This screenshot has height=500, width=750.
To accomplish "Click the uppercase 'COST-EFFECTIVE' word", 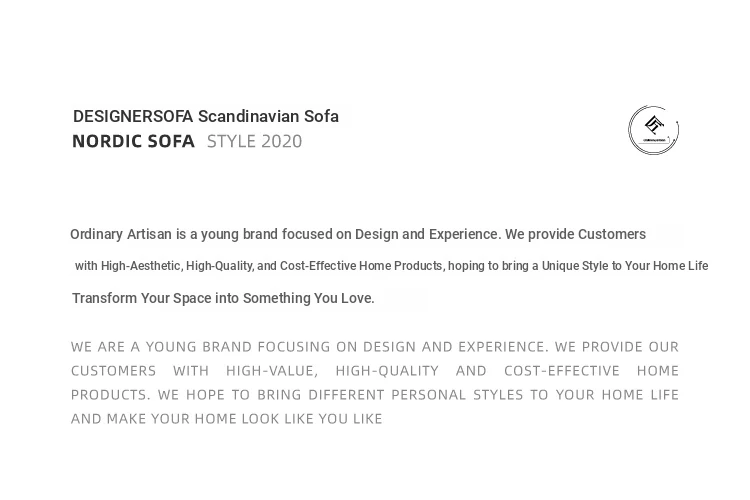I will (x=557, y=371).
